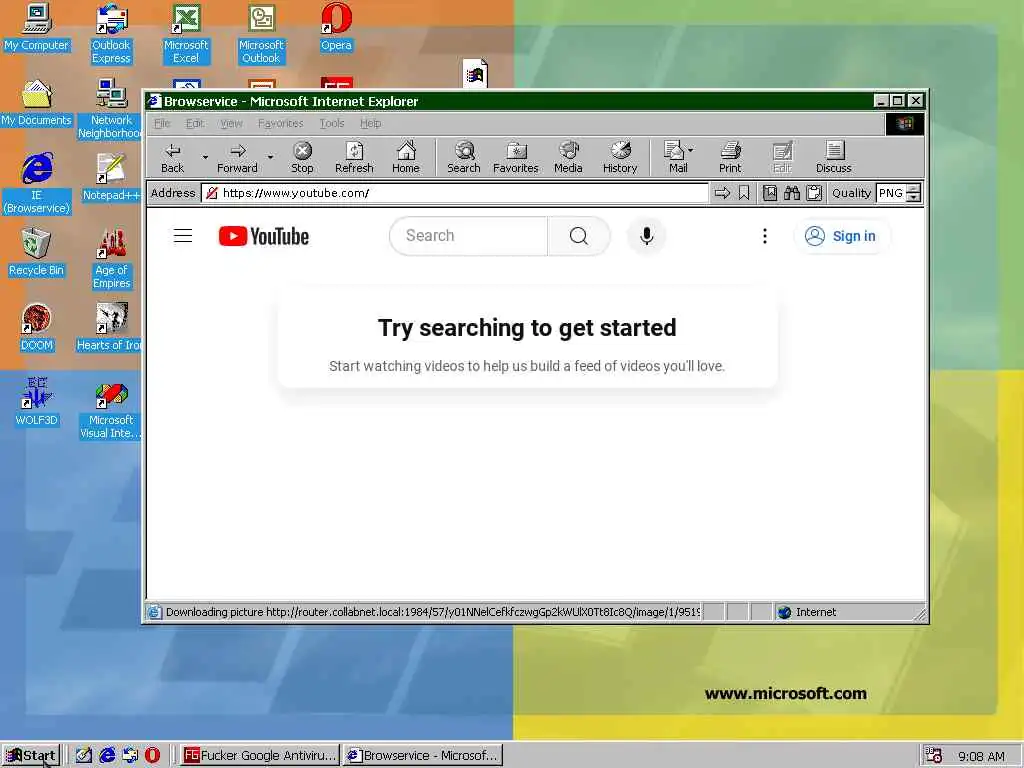Image resolution: width=1024 pixels, height=768 pixels.
Task: Select Age of Empires desktop shortcut
Action: click(112, 259)
